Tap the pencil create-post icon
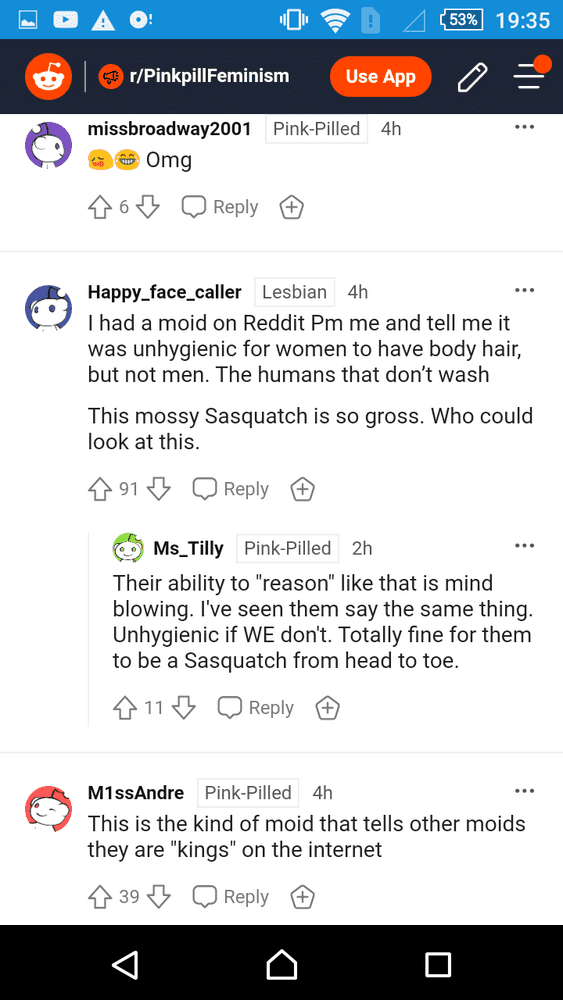 point(473,77)
